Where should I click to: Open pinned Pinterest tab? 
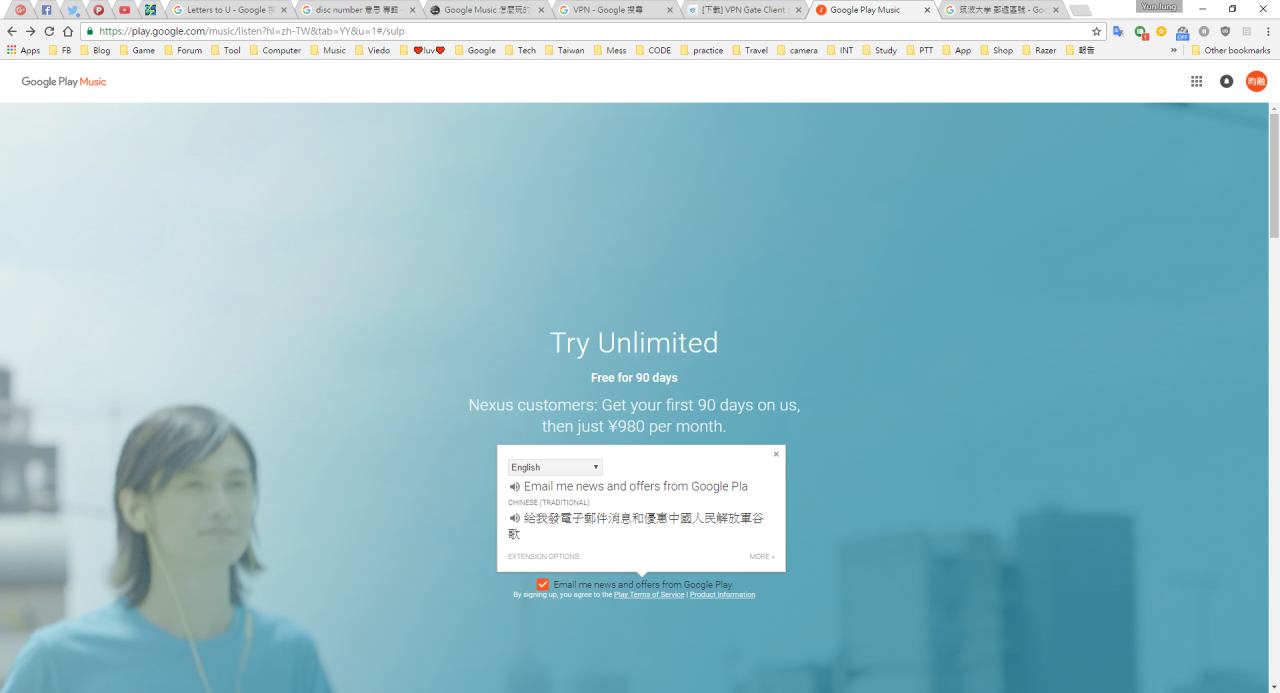pos(99,10)
